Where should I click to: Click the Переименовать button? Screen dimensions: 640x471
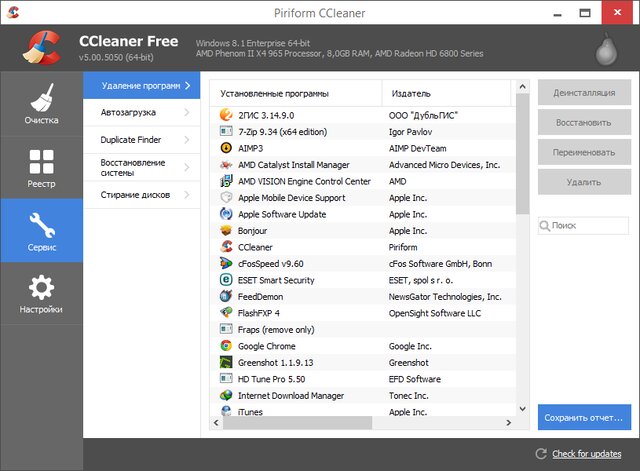click(x=584, y=152)
